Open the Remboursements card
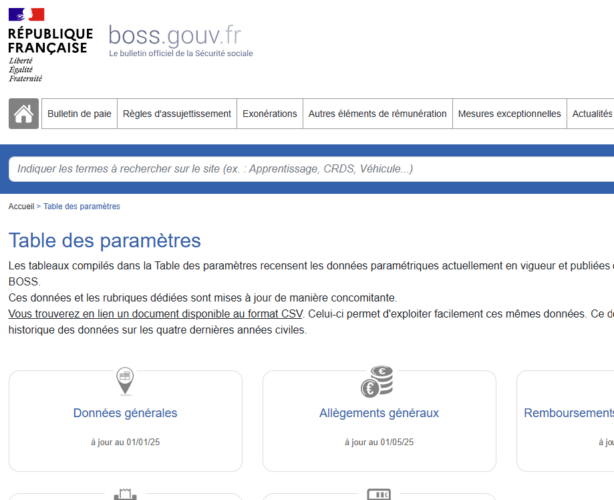The width and height of the screenshot is (614, 500). tap(565, 421)
